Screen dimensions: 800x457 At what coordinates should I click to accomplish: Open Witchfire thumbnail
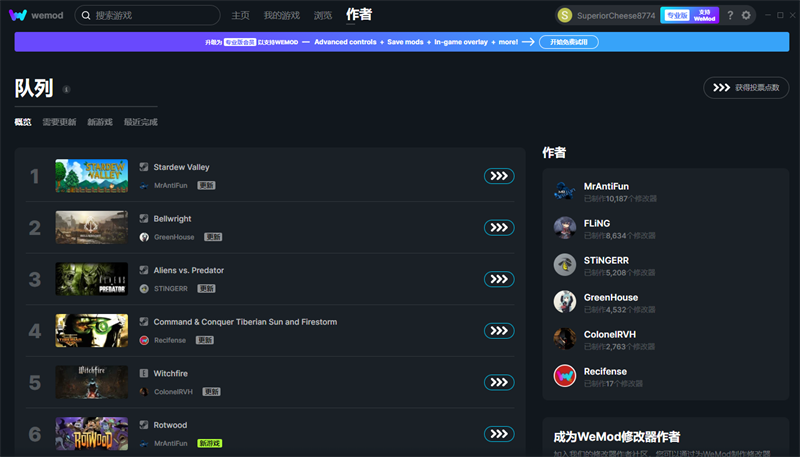click(x=92, y=382)
